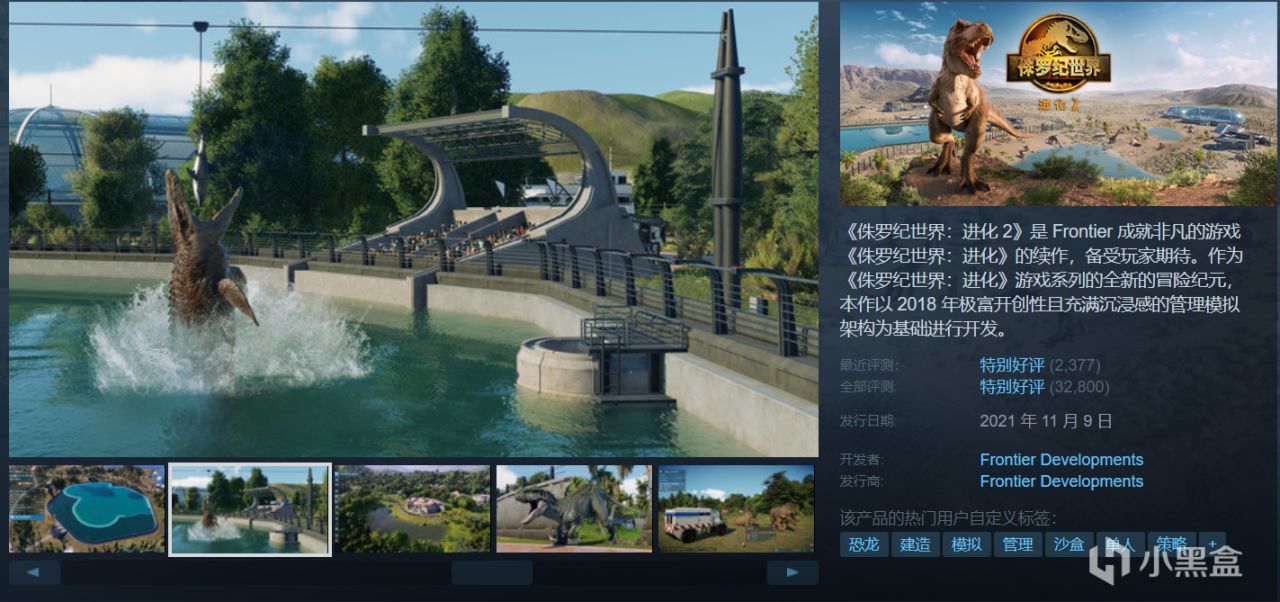Select the 沙盒 tag
1280x602 pixels.
point(1069,544)
